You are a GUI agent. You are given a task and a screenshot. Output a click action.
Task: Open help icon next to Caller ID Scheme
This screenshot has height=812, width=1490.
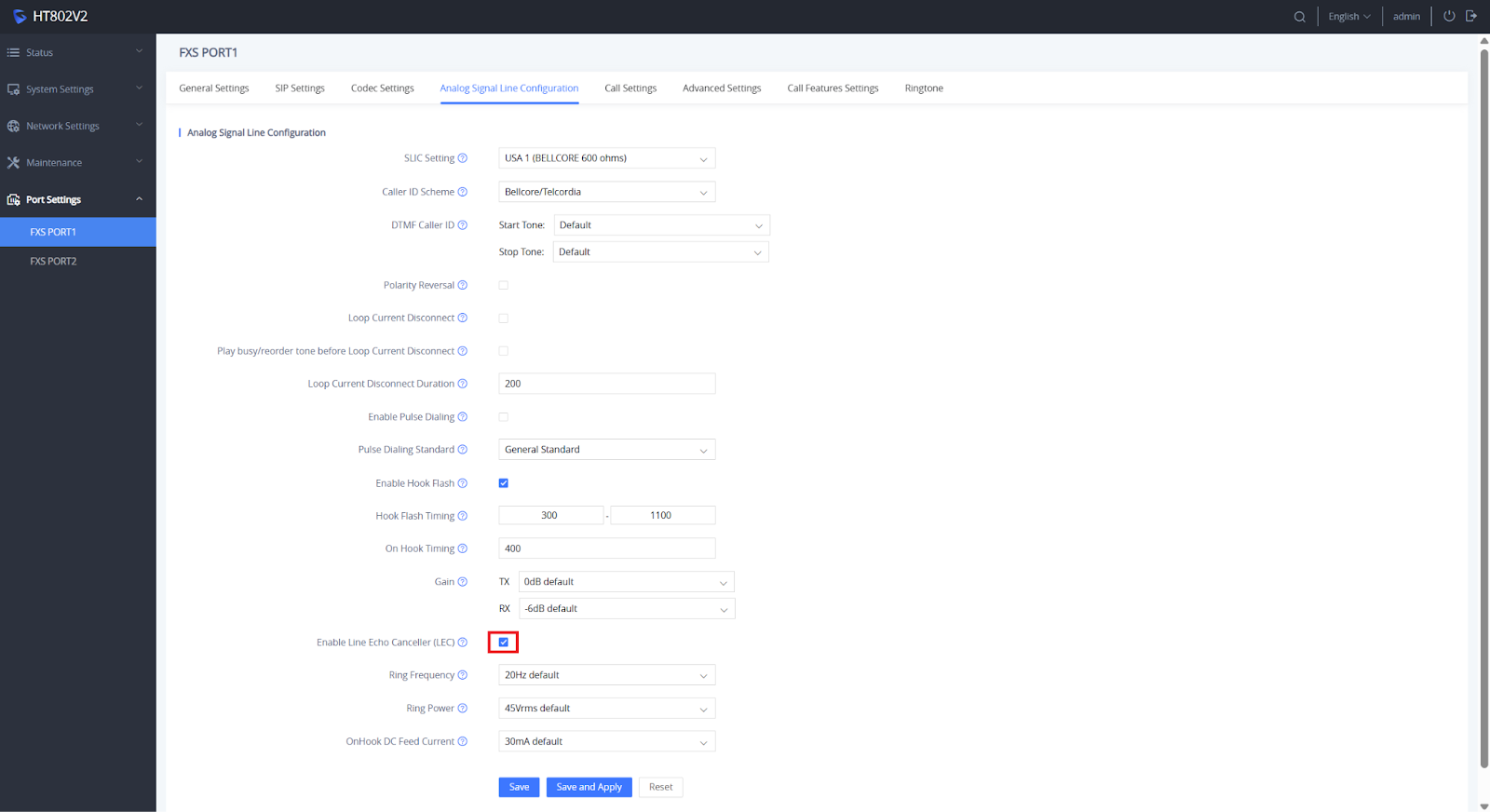pyautogui.click(x=462, y=192)
